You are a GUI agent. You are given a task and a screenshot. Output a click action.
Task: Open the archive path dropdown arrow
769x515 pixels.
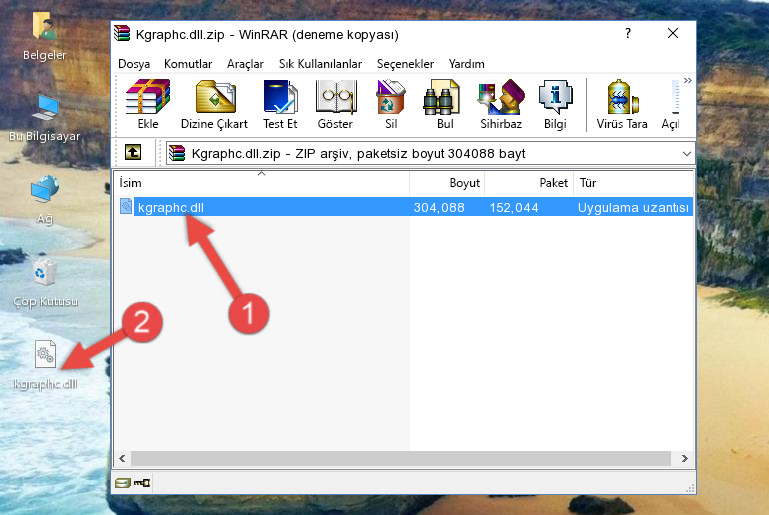point(687,154)
